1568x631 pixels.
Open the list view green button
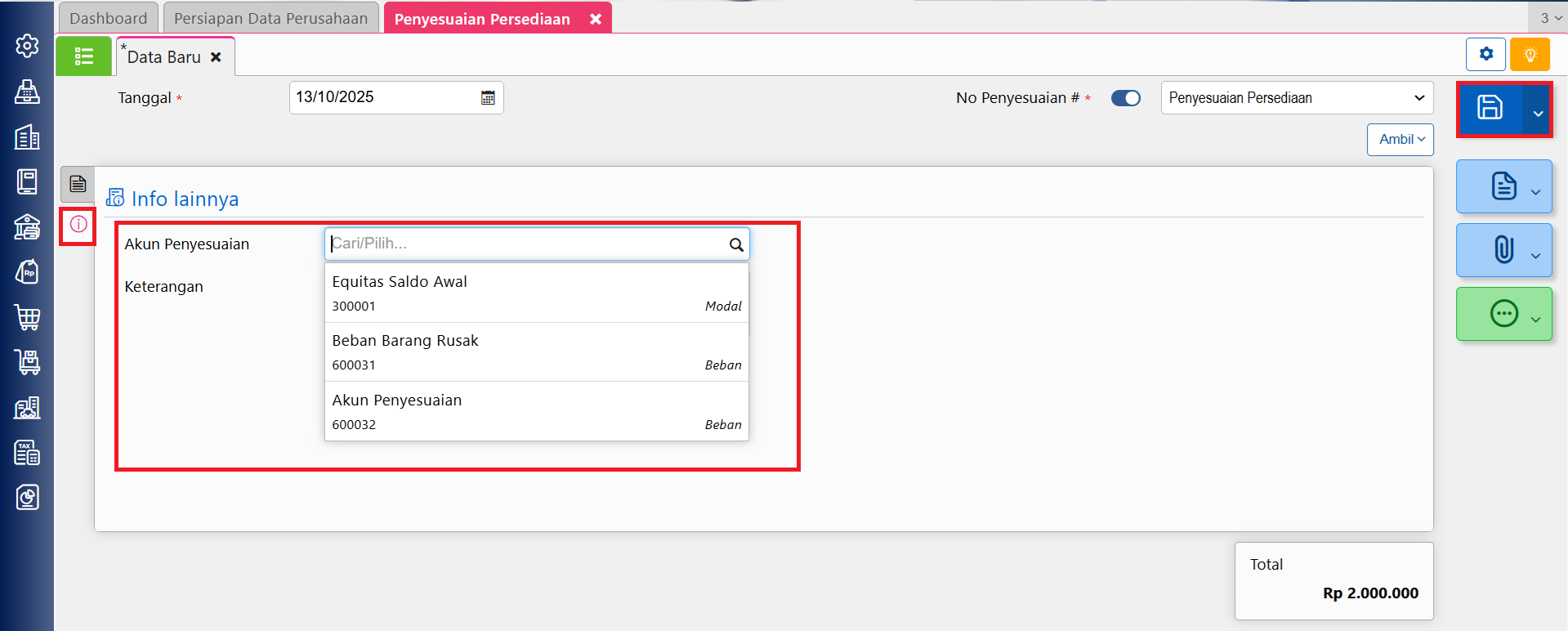point(83,56)
